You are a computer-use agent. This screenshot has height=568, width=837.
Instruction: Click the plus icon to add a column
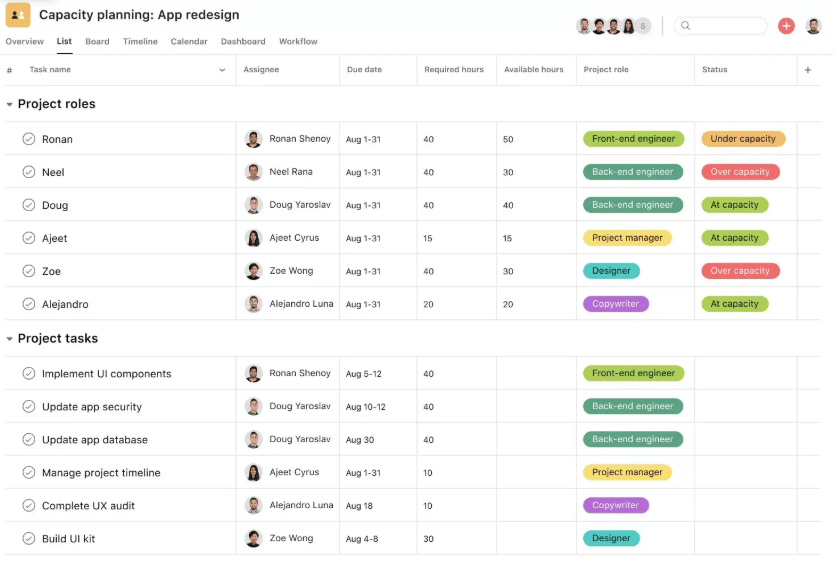(808, 70)
